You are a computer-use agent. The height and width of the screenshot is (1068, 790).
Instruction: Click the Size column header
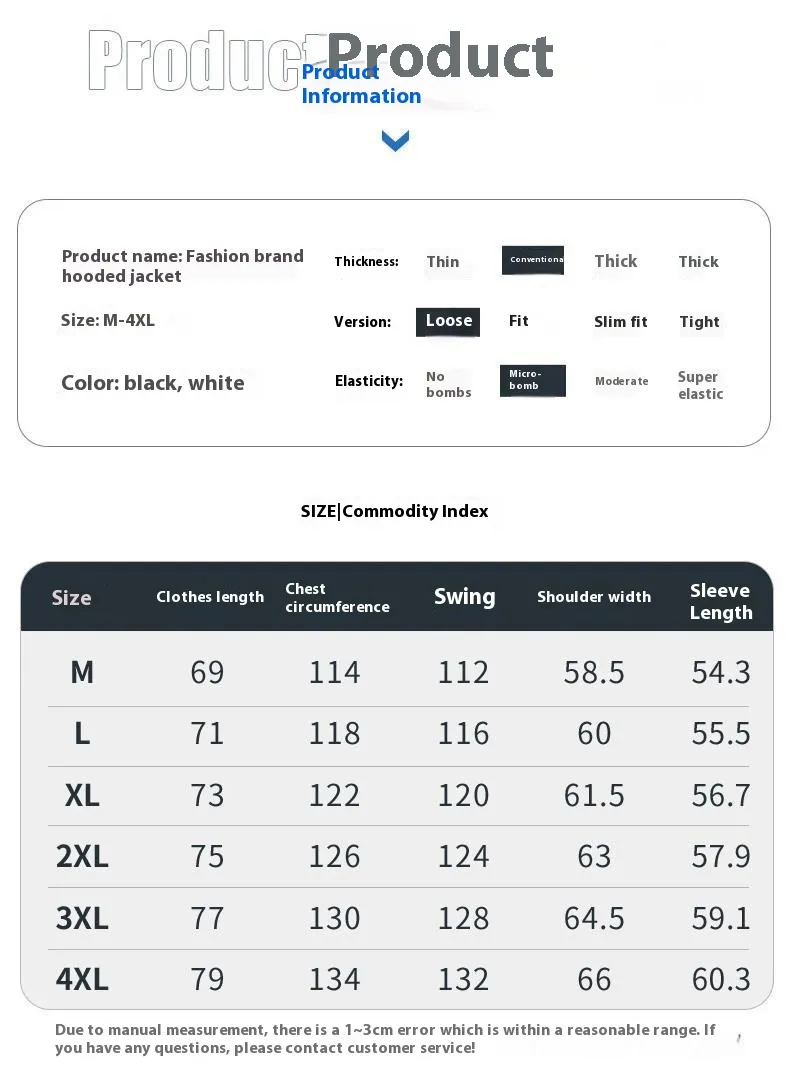tap(72, 598)
